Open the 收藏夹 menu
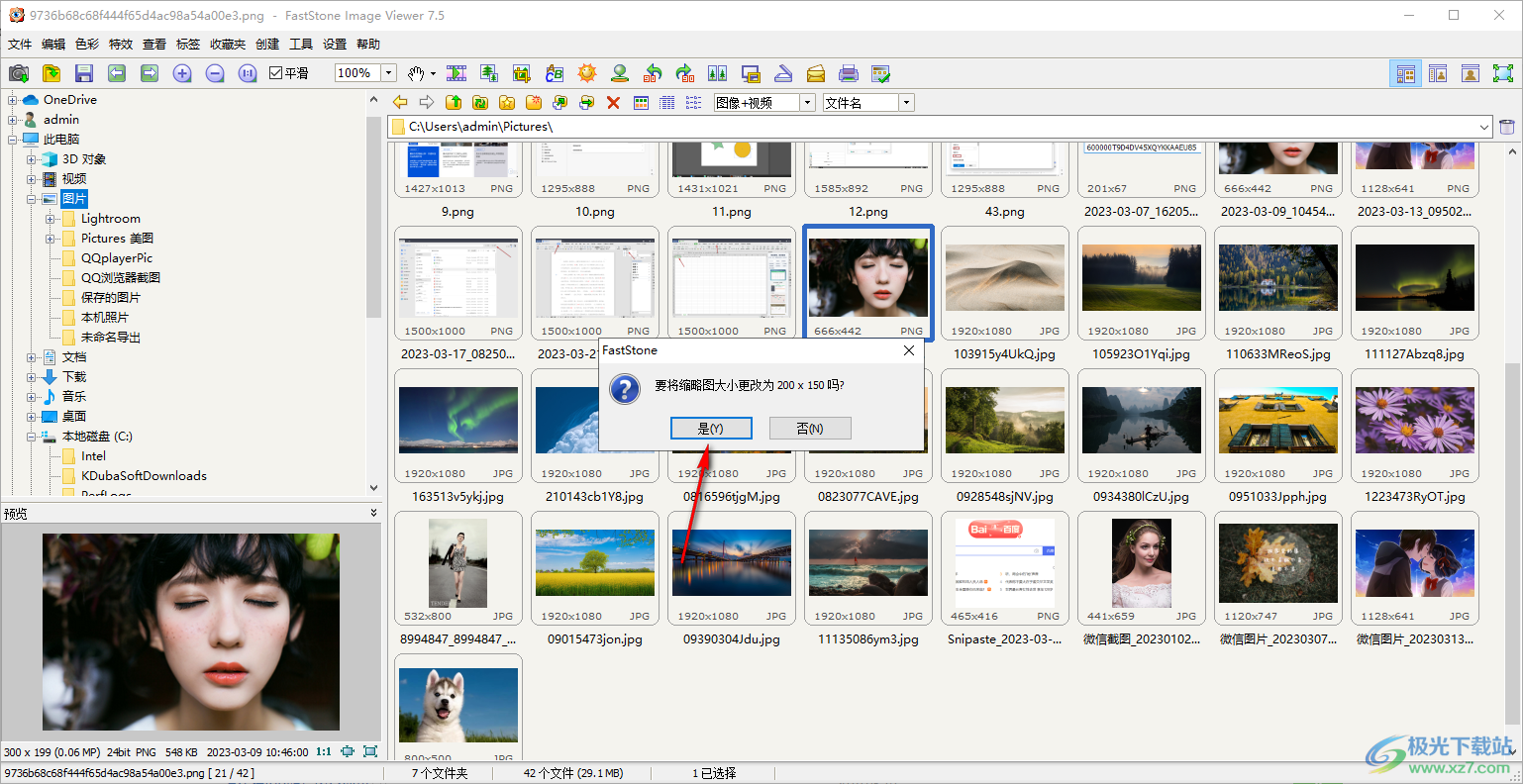Screen dimensions: 1523x784 pyautogui.click(x=228, y=45)
